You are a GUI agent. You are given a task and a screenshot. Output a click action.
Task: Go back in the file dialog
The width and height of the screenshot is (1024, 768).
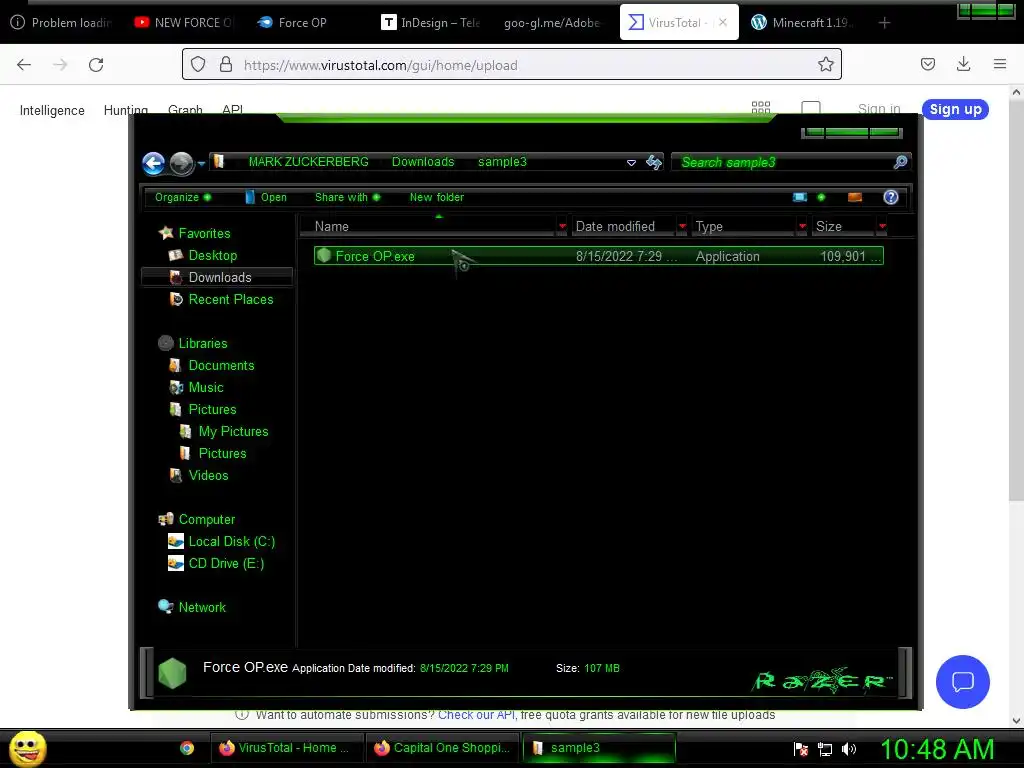coord(153,163)
